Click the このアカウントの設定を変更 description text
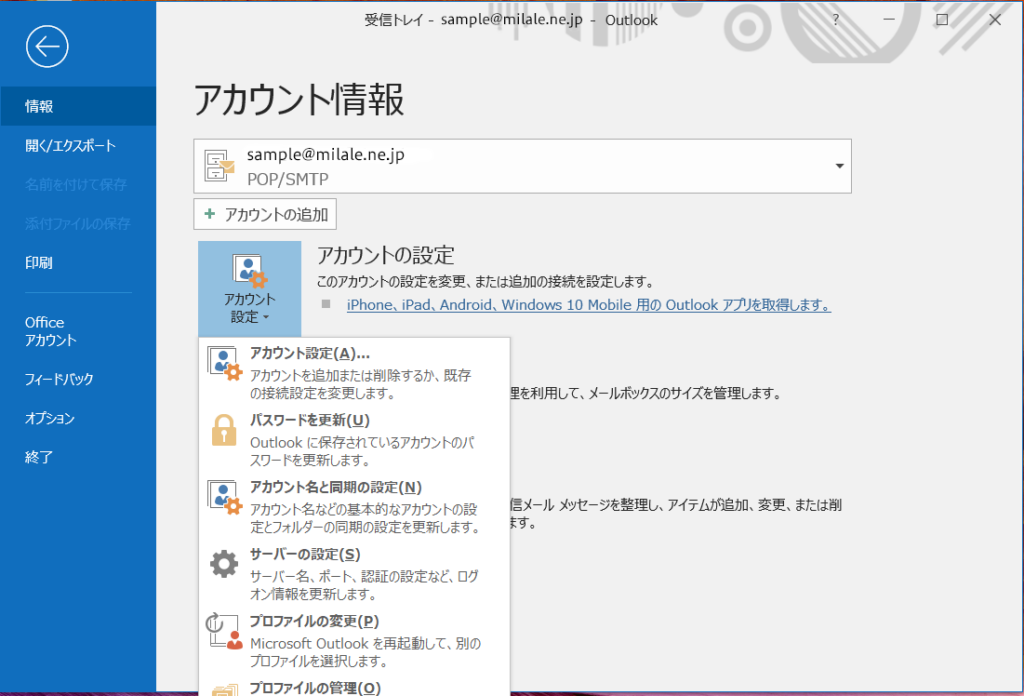1024x696 pixels. (x=485, y=281)
